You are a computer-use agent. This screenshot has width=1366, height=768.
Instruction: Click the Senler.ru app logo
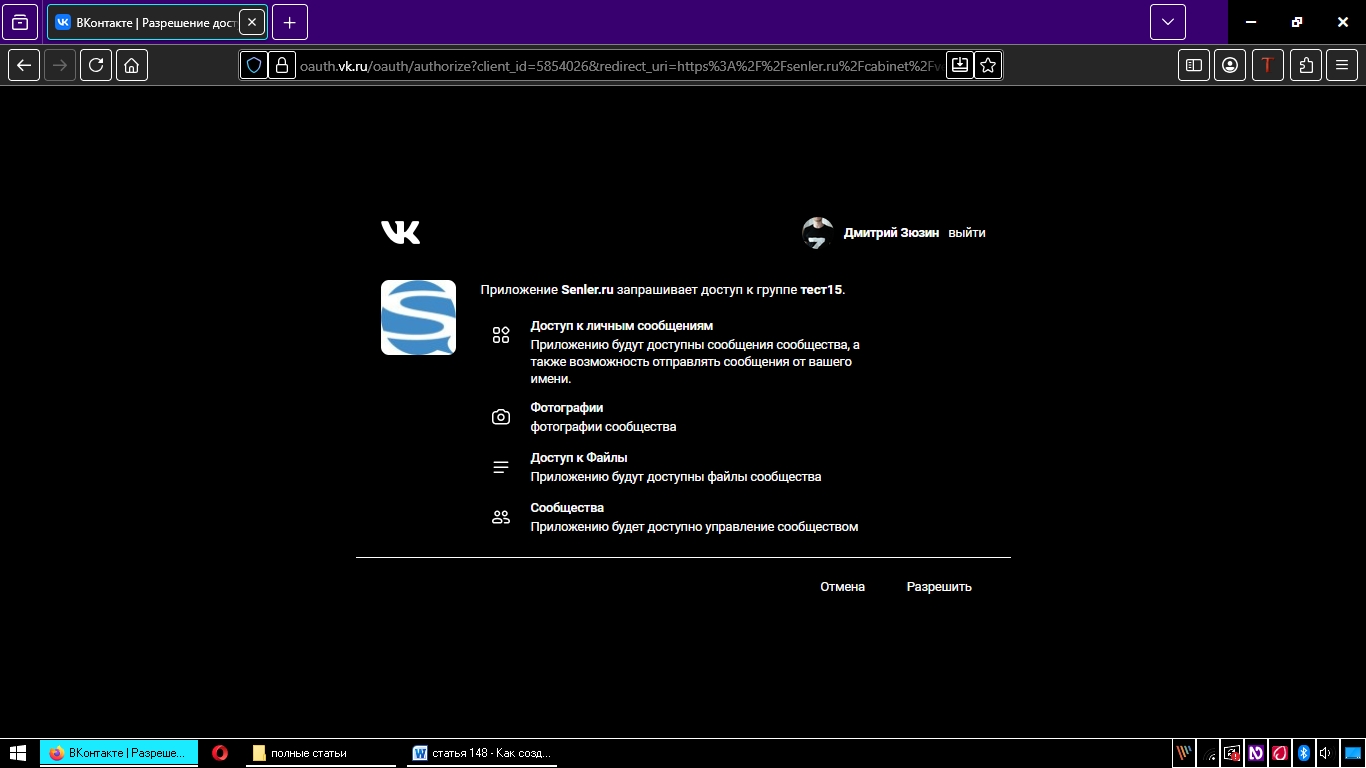pos(418,317)
